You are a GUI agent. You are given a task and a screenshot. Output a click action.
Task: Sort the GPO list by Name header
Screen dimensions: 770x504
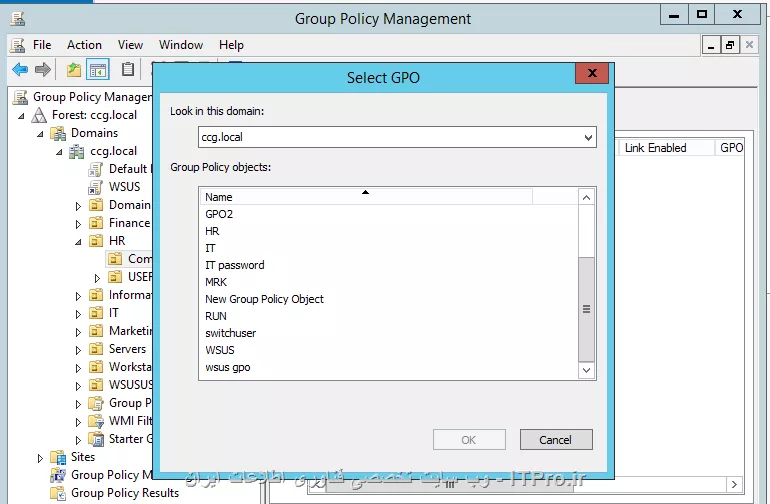(366, 197)
